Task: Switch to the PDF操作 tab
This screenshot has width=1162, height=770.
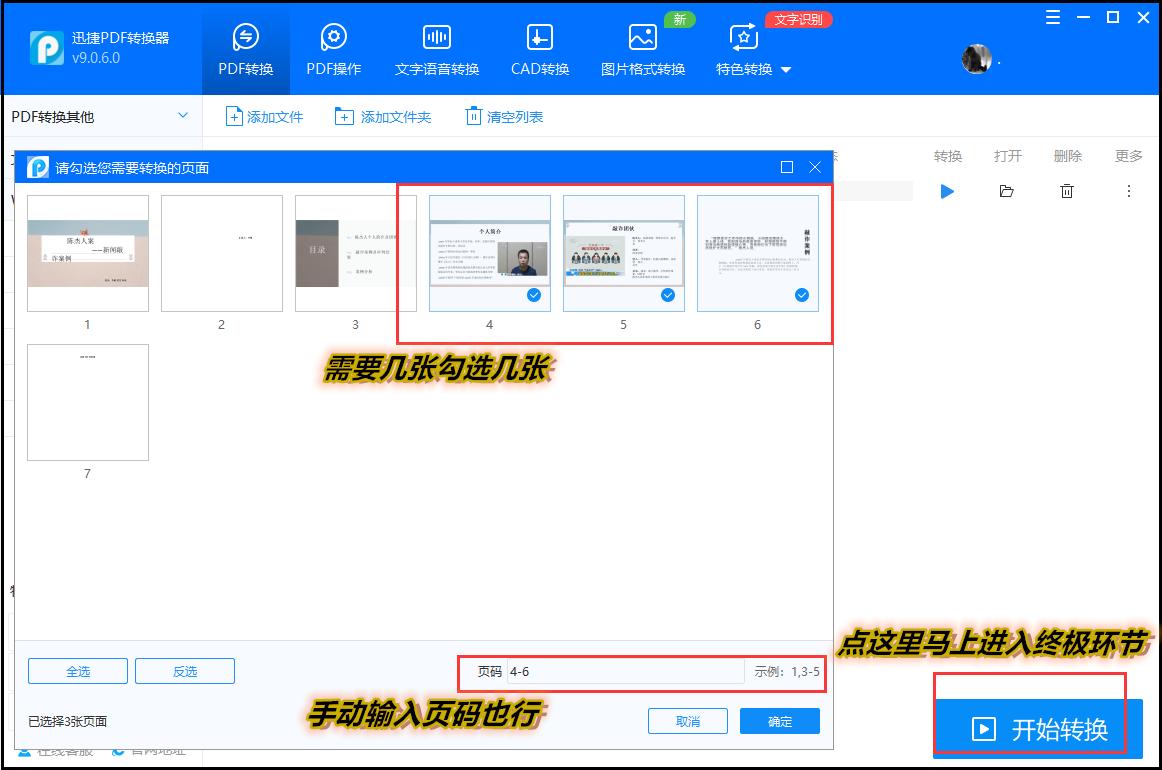Action: [x=333, y=37]
